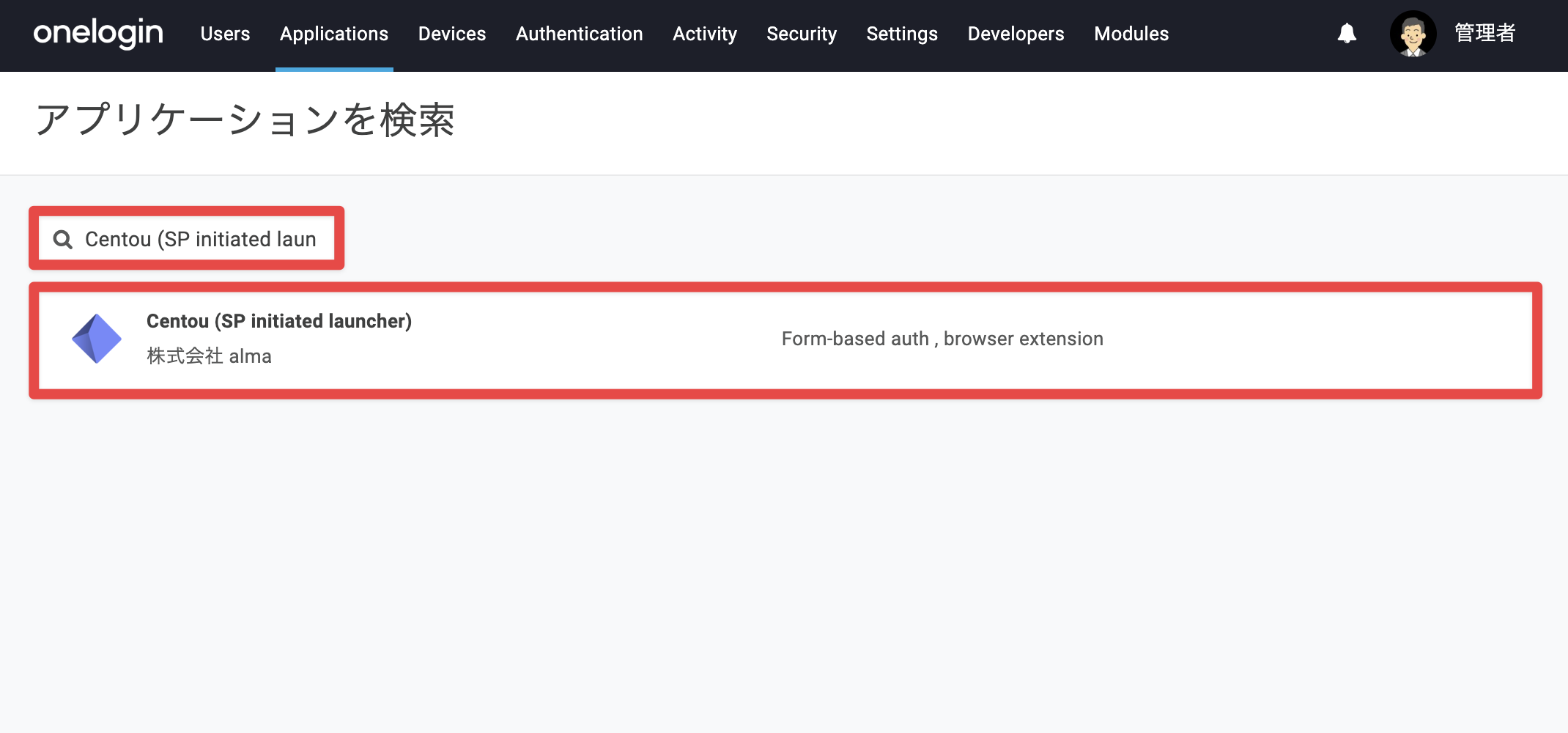Open the Activity menu
Image resolution: width=1568 pixels, height=733 pixels.
point(705,34)
